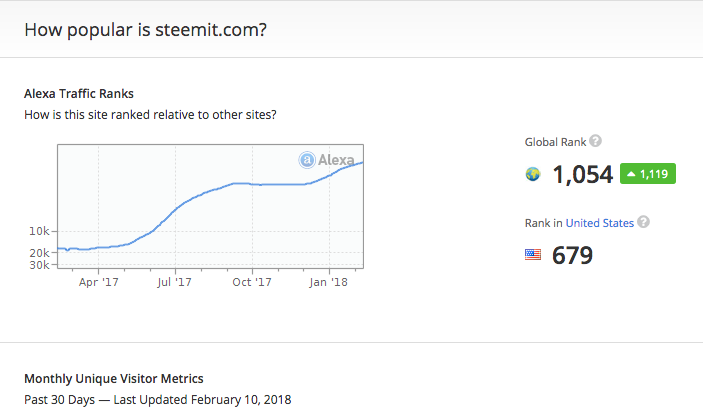The width and height of the screenshot is (703, 419).
Task: Click the Monthly Unique Visitor Metrics heading
Action: tap(114, 379)
